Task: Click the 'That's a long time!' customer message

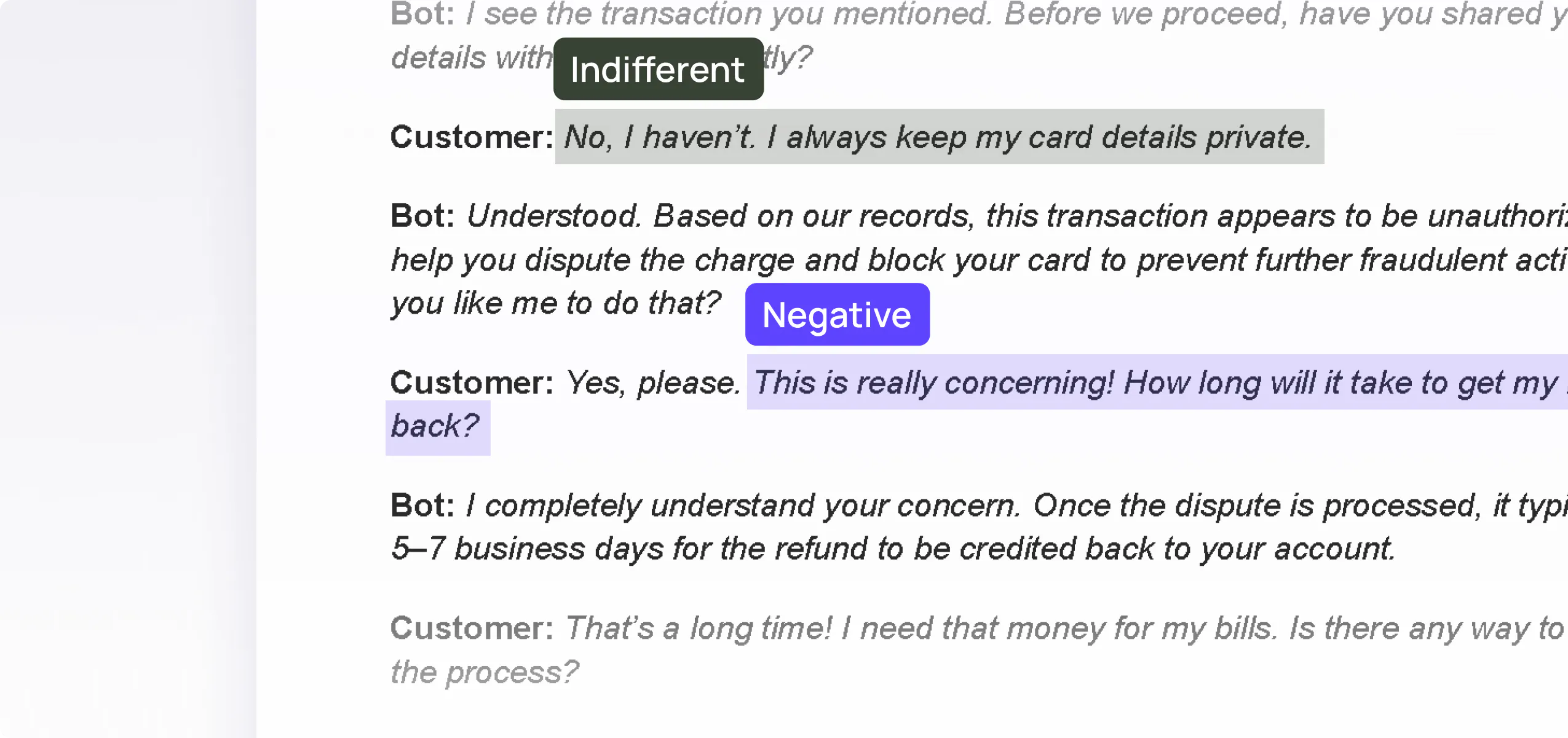Action: [1064, 629]
